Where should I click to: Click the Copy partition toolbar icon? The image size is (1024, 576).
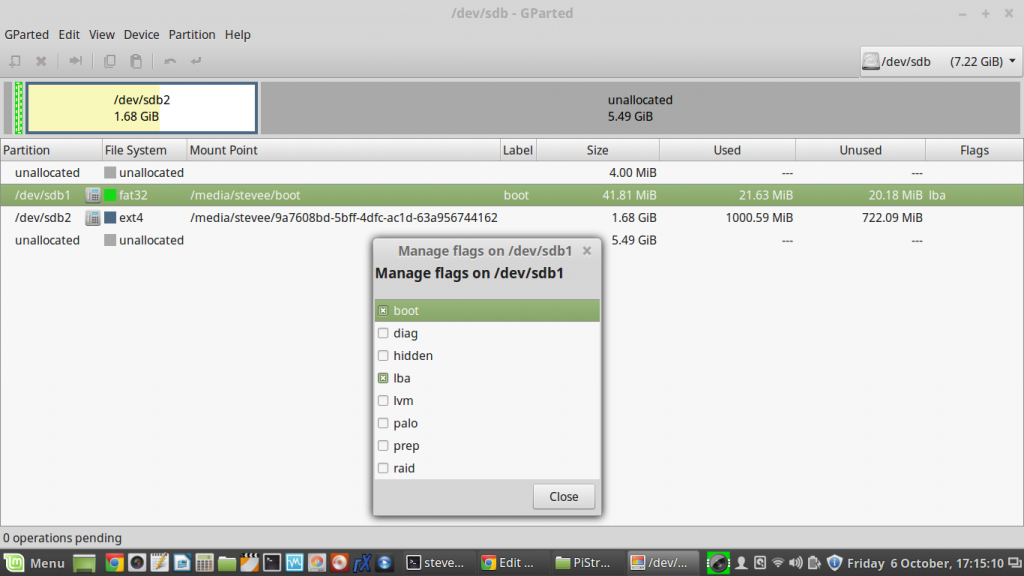tap(110, 61)
